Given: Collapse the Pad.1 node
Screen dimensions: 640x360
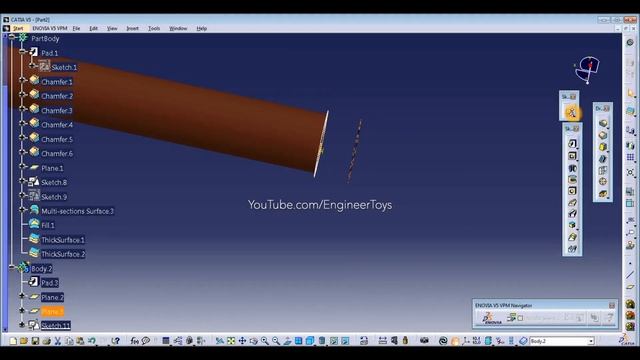Looking at the screenshot, I should pos(23,51).
